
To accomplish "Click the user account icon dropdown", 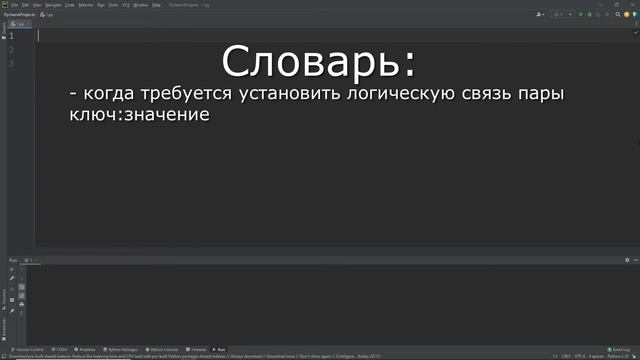I will point(540,14).
